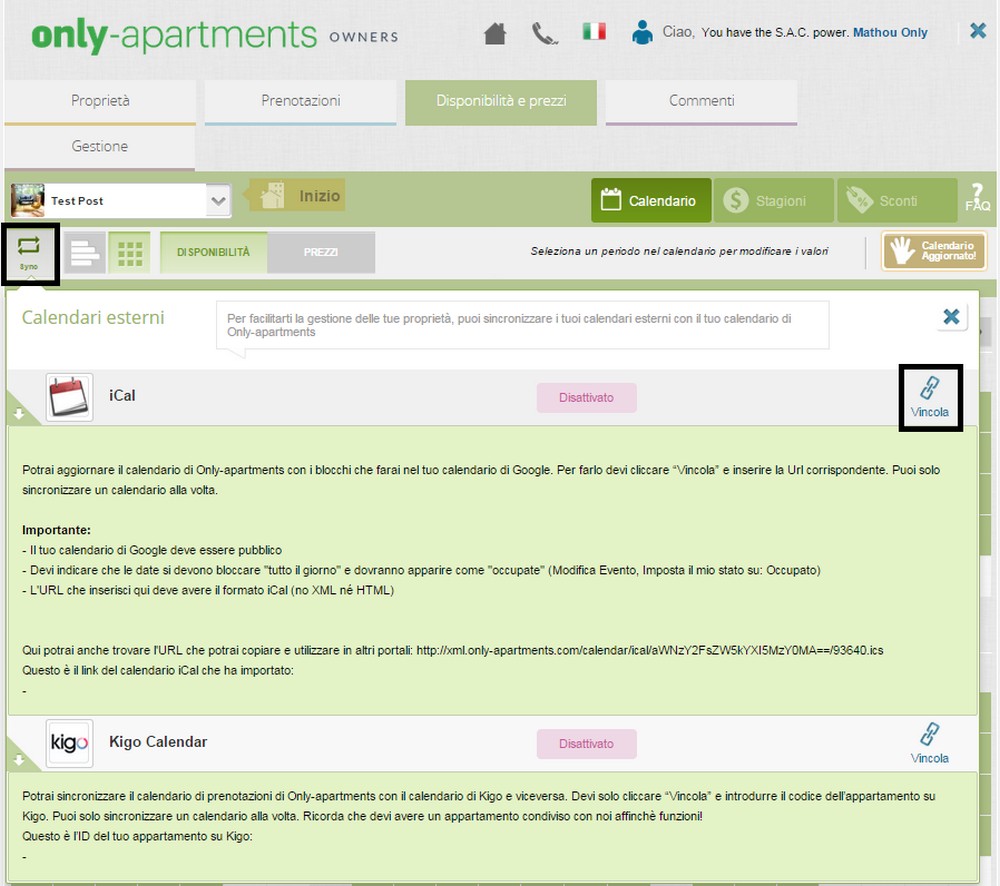Toggle the DISPONIBILITÀ view
Screen dimensions: 1000x886
click(x=214, y=253)
